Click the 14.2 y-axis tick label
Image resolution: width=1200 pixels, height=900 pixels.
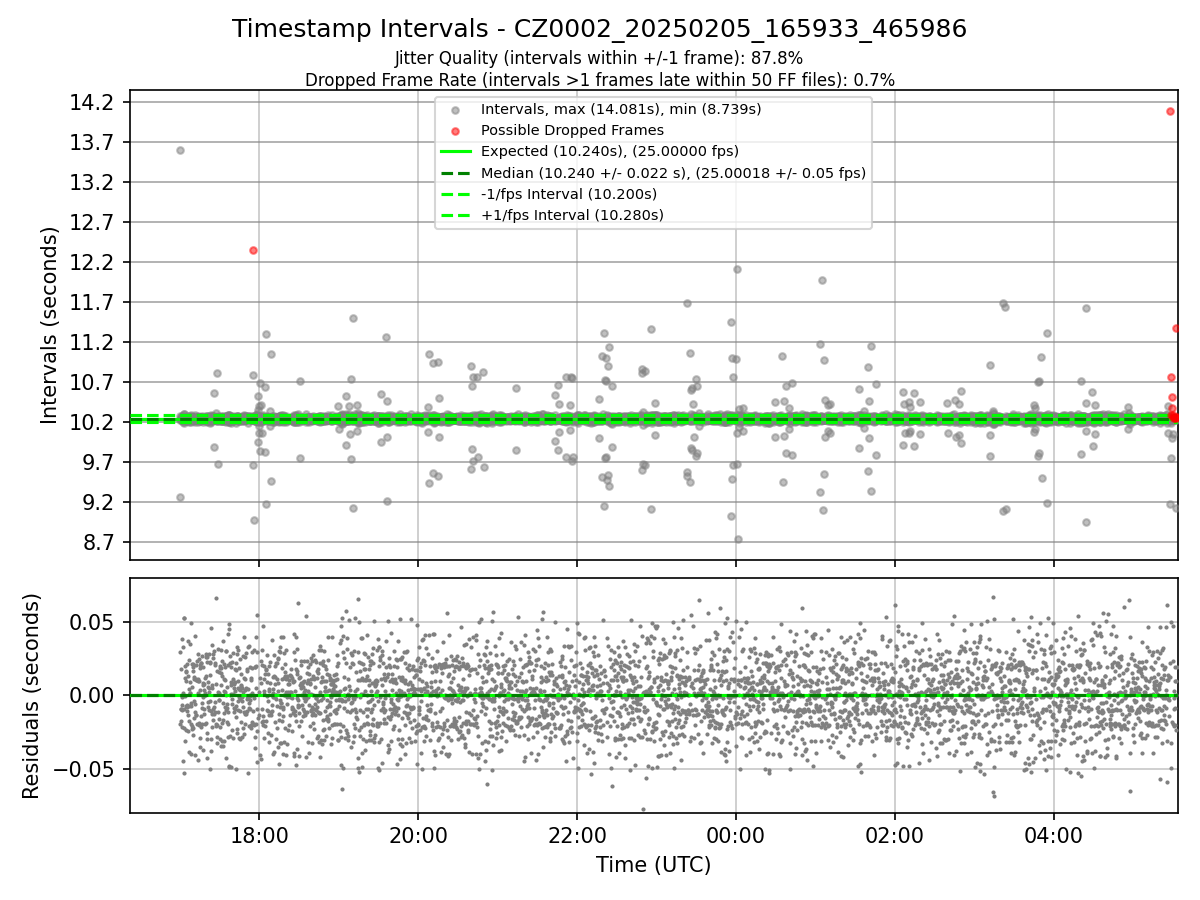[x=93, y=102]
